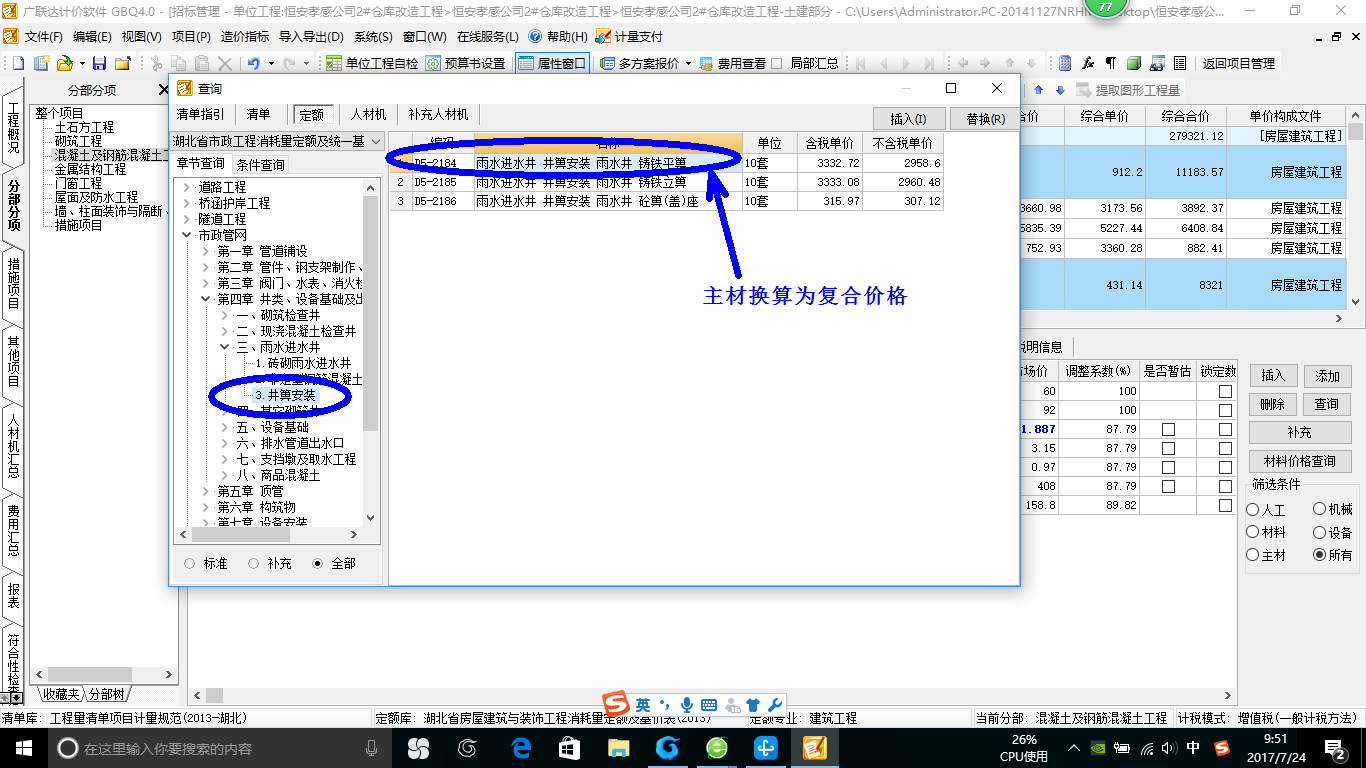
Task: Click the green 3D cube icon
Action: point(1134,63)
